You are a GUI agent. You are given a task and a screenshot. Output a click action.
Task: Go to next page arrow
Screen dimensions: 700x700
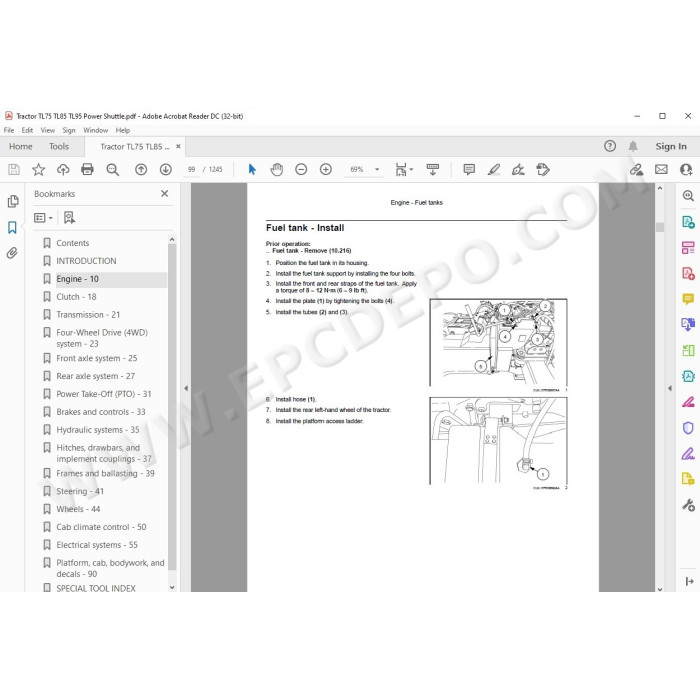166,170
